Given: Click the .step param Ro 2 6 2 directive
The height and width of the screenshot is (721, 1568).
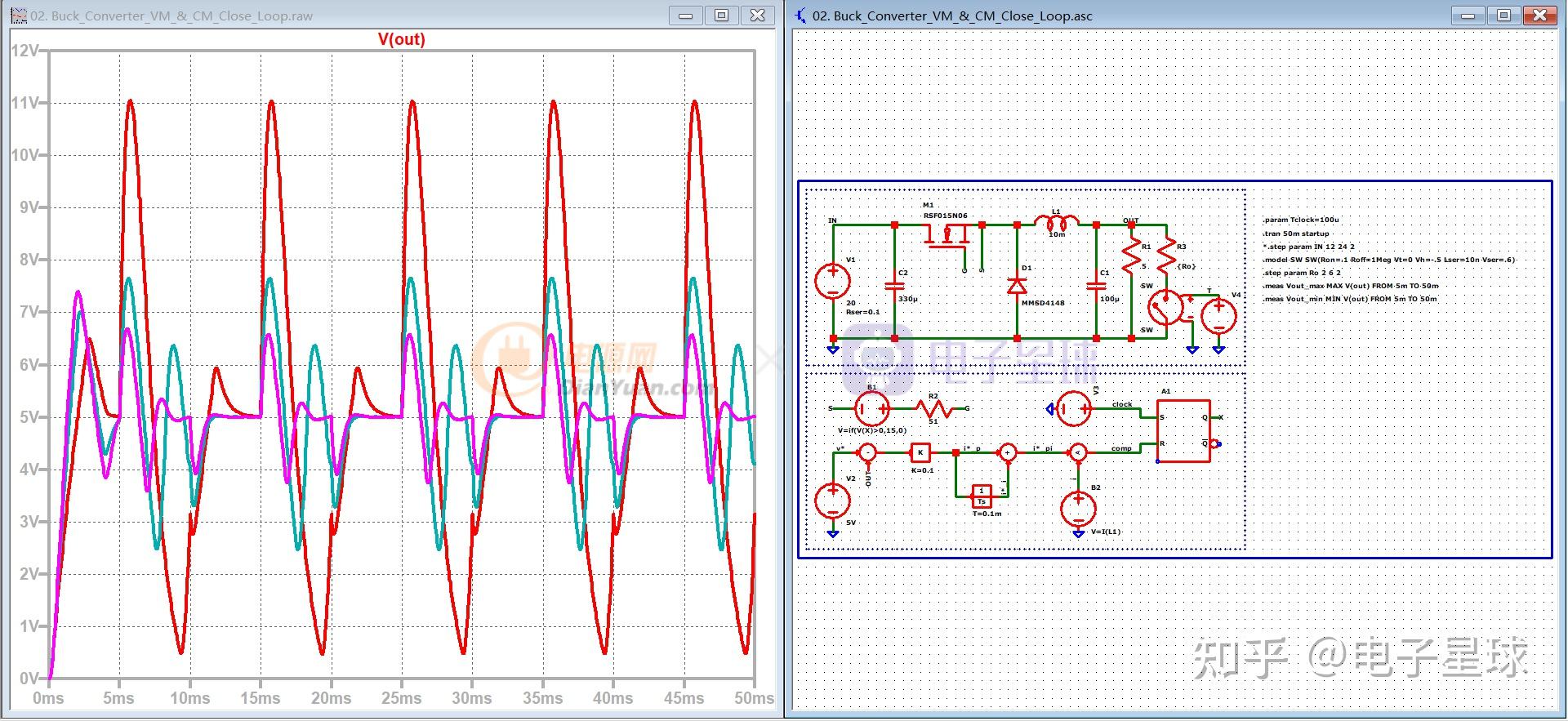Looking at the screenshot, I should click(1302, 273).
